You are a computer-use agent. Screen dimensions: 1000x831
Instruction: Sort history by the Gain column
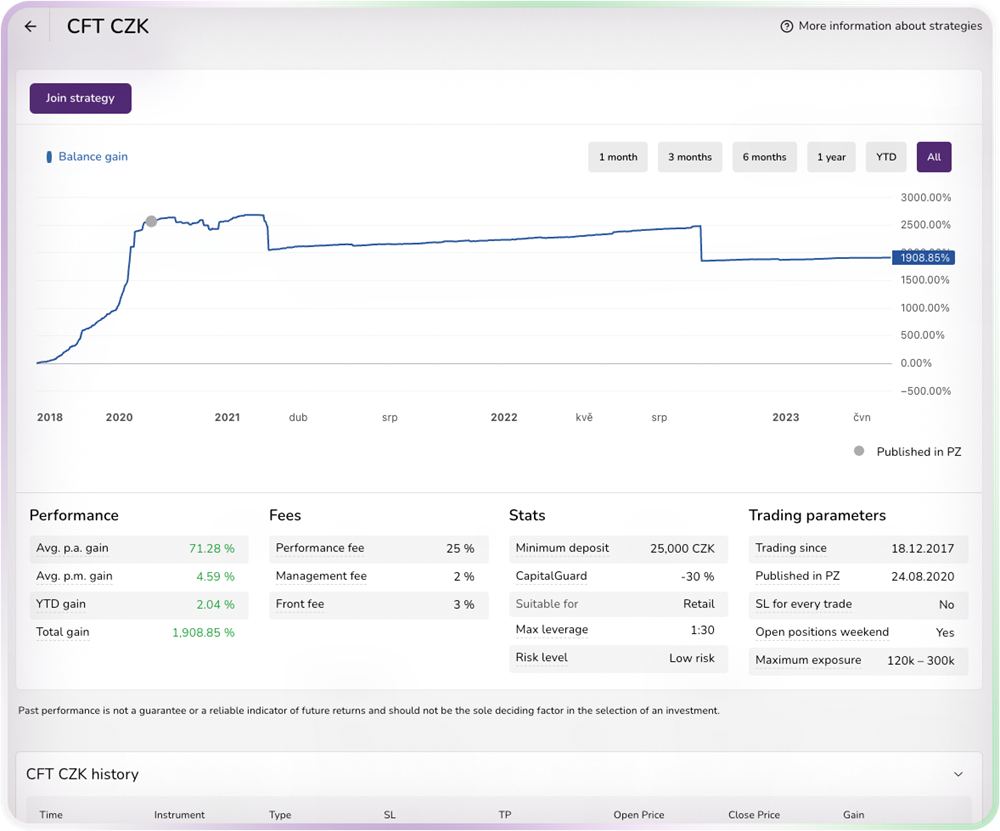(x=853, y=814)
